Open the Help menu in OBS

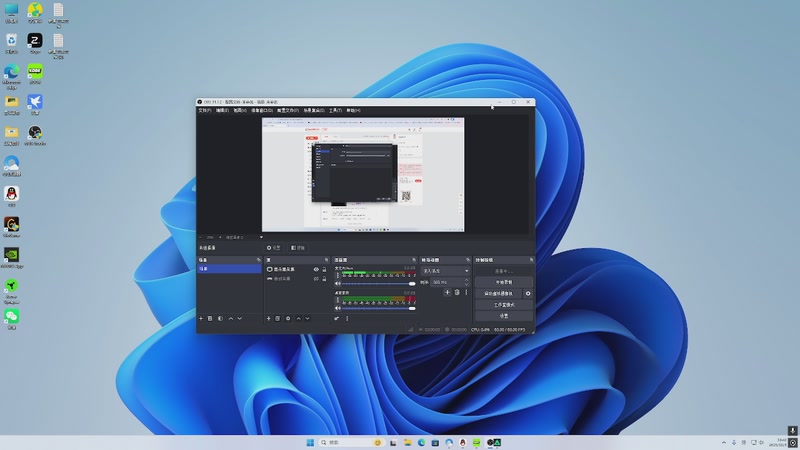[x=353, y=110]
